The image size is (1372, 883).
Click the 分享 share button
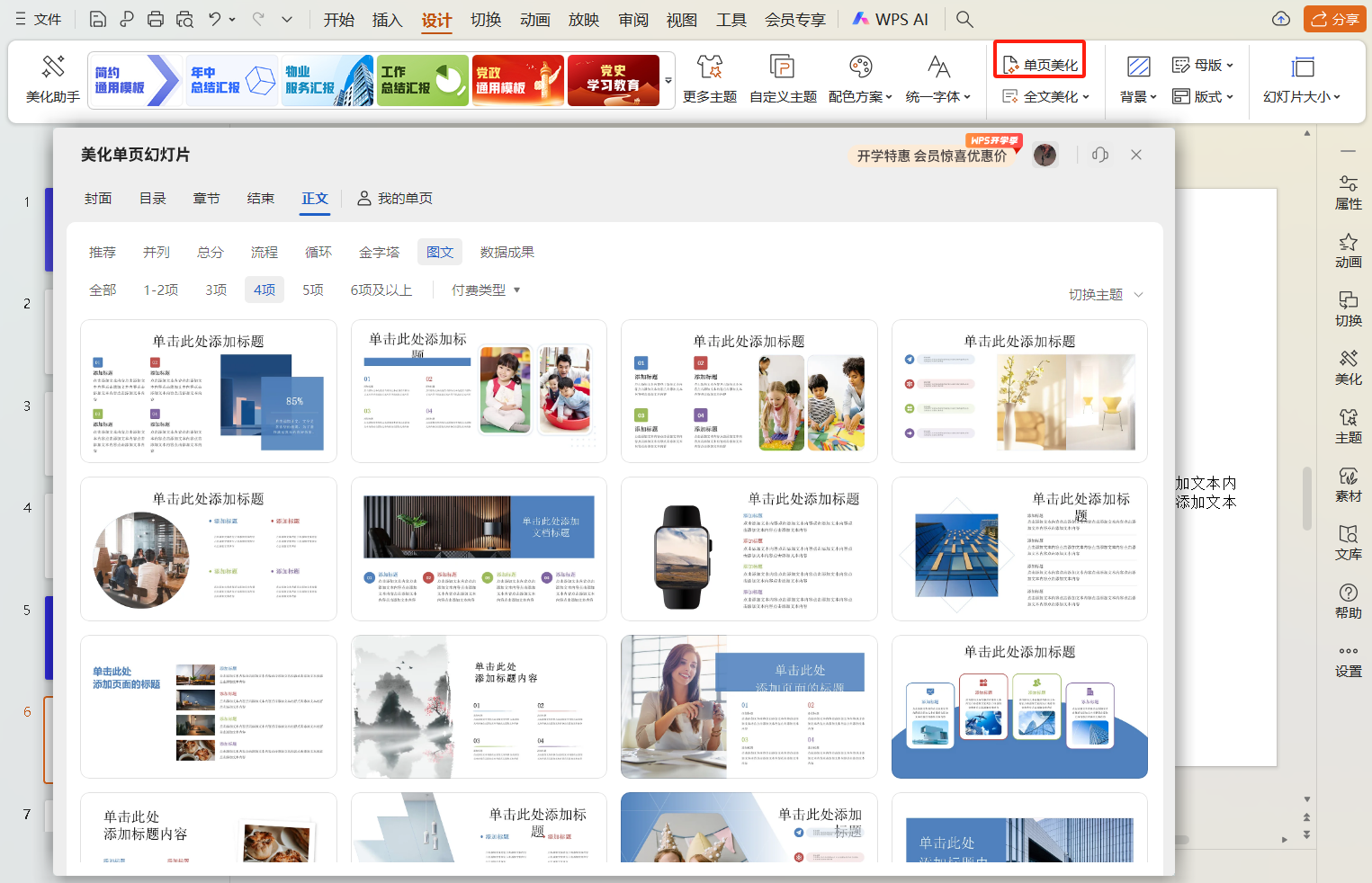tap(1334, 19)
